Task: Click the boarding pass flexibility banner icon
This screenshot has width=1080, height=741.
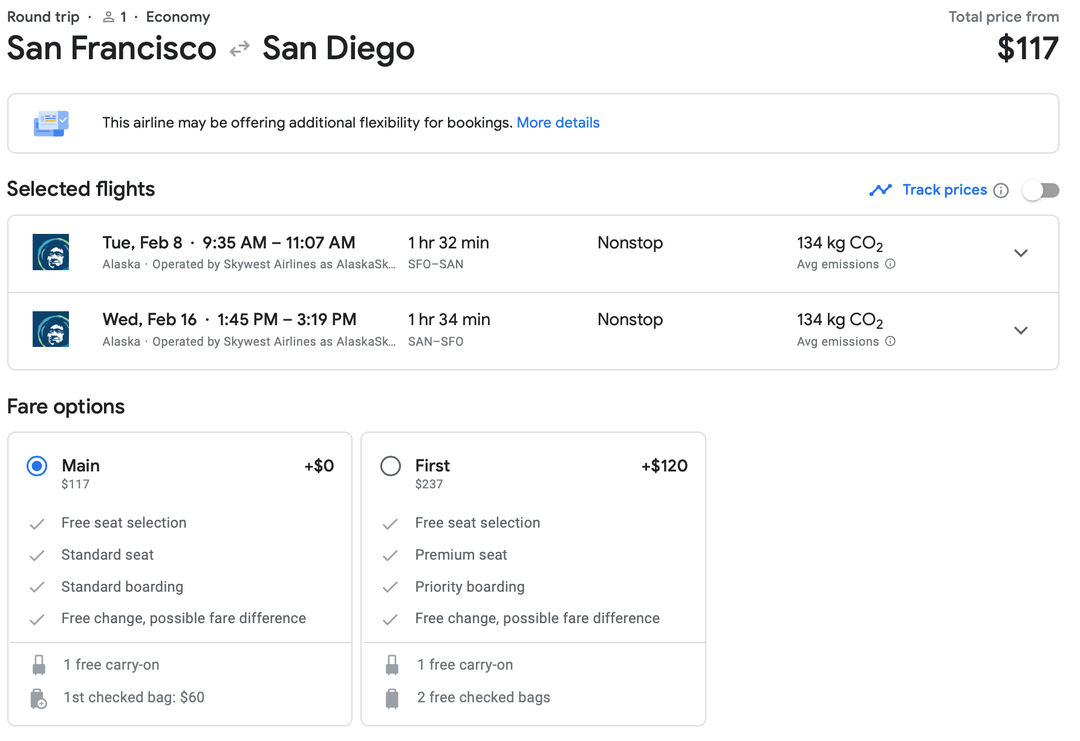Action: pyautogui.click(x=49, y=122)
